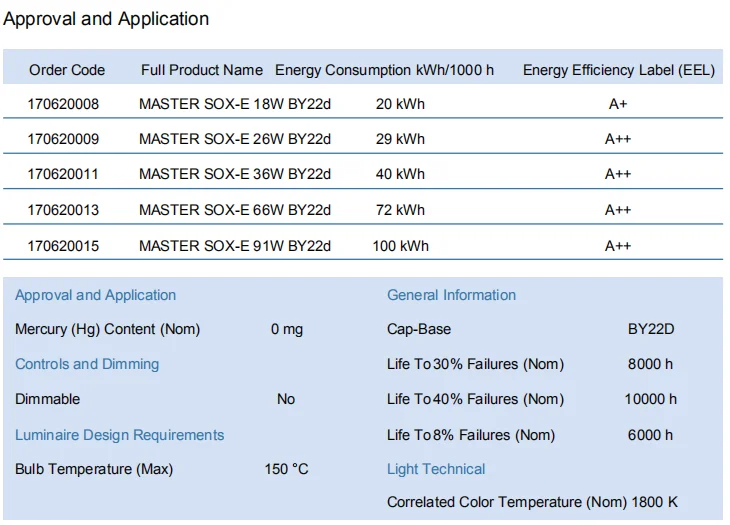Click the 'Dimmable' label
The height and width of the screenshot is (525, 730).
coord(47,399)
